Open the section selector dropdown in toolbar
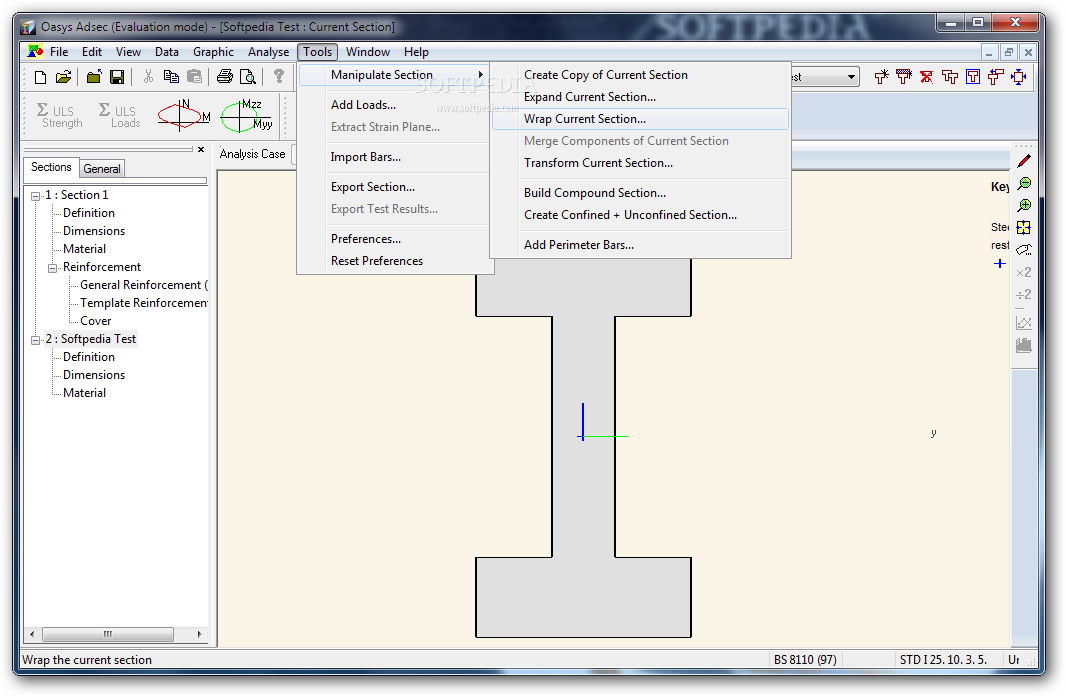Viewport: 1066px width, 696px height. click(x=851, y=77)
